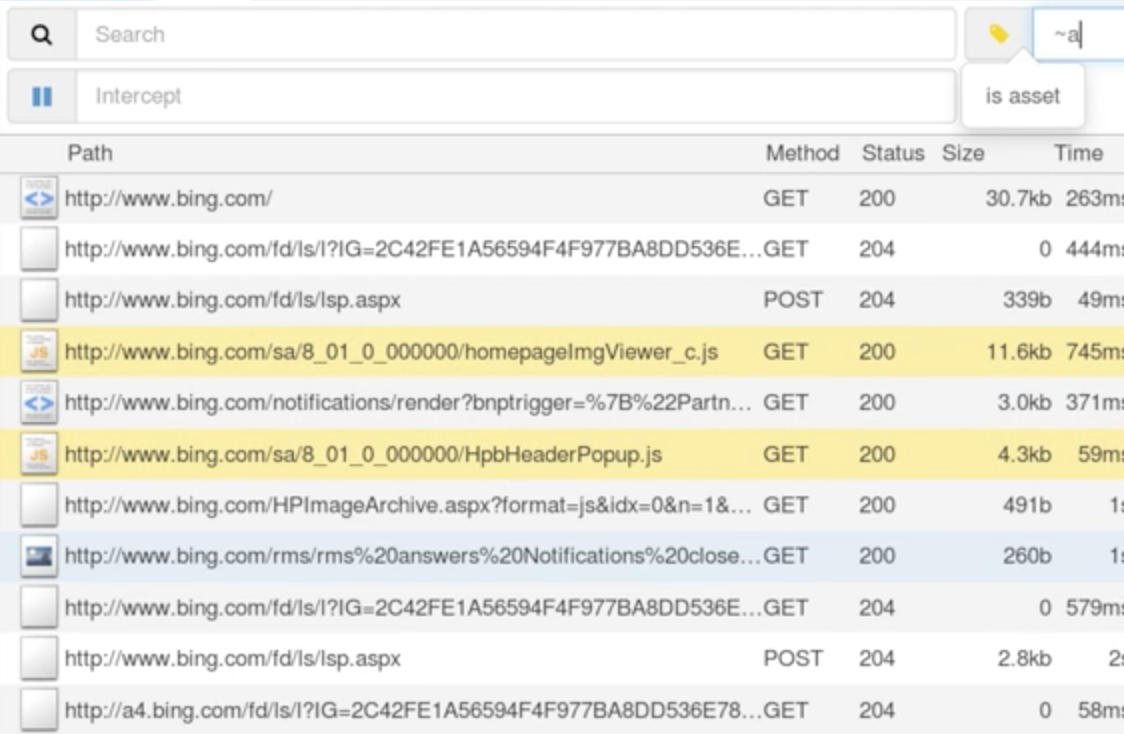Image resolution: width=1124 pixels, height=734 pixels.
Task: Click JS icon of HpbHeaderPopup.js row
Action: point(39,454)
